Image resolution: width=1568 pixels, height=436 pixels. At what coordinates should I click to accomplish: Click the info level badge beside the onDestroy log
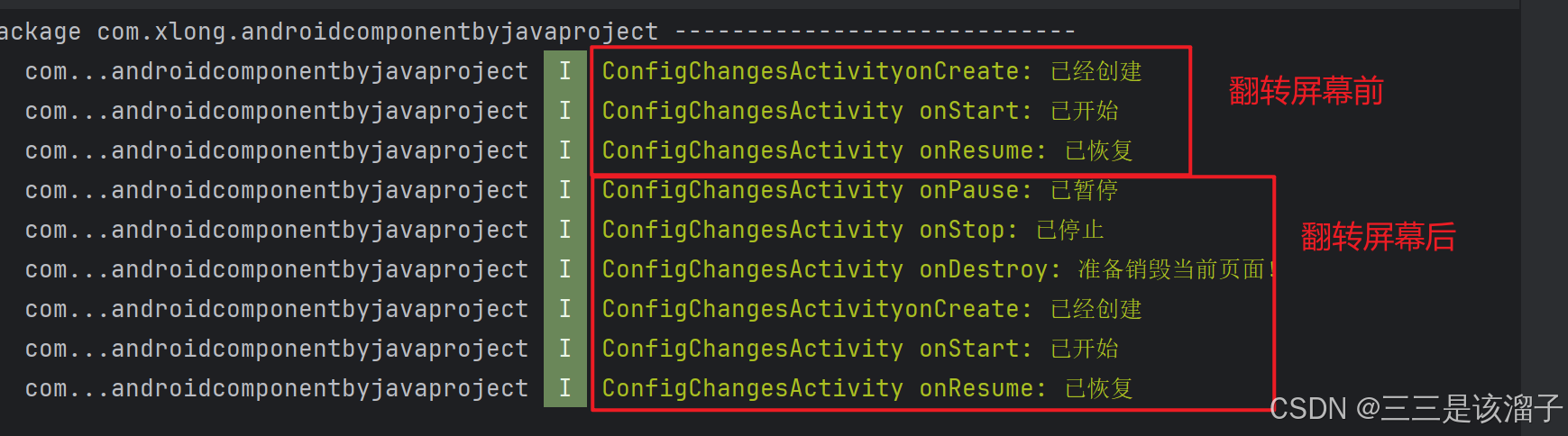(x=565, y=269)
